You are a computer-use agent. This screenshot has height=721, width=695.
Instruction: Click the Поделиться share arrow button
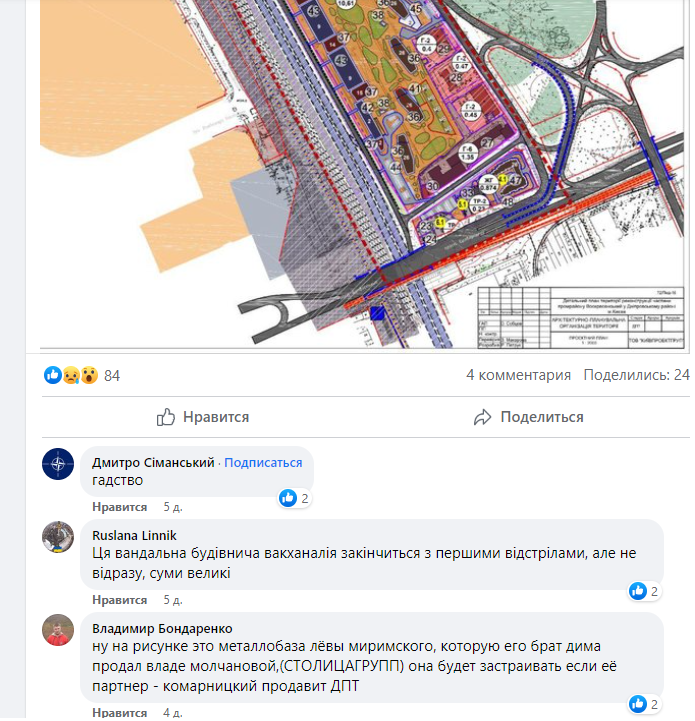[x=529, y=418]
